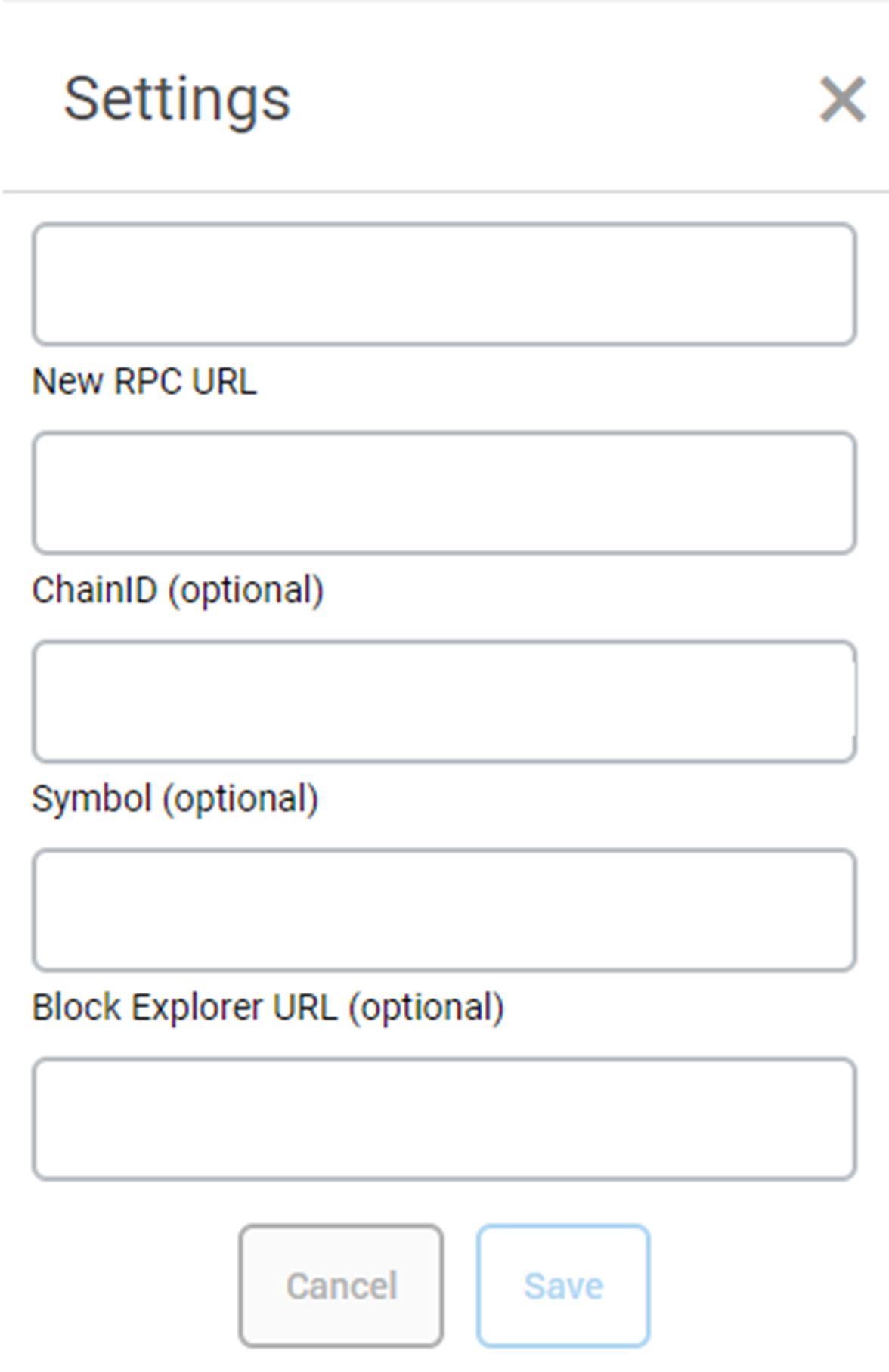Place cursor in field under Symbol label
The width and height of the screenshot is (889, 1372).
(444, 910)
